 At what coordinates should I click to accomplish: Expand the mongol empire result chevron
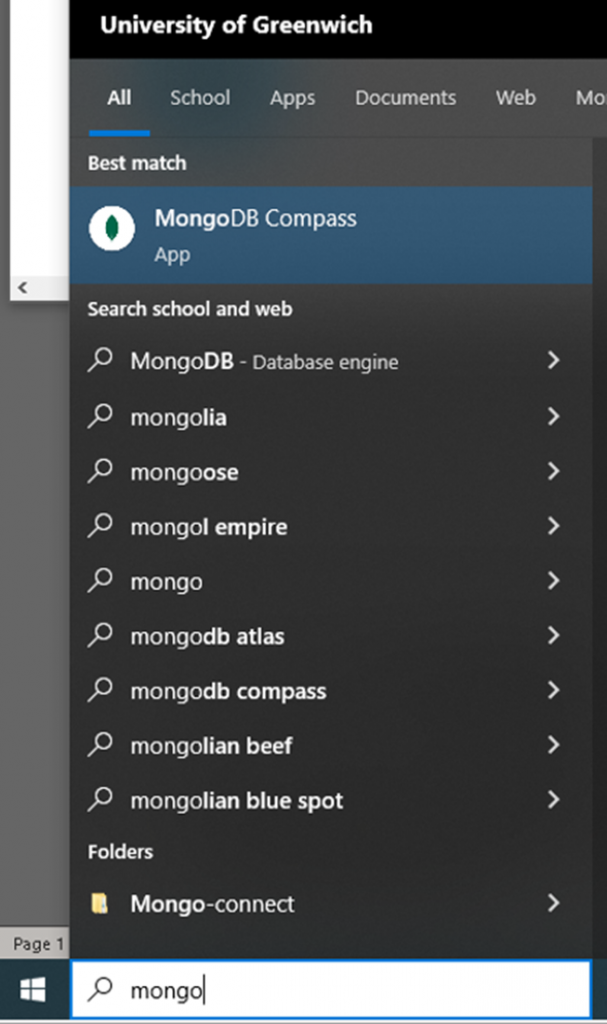point(553,526)
